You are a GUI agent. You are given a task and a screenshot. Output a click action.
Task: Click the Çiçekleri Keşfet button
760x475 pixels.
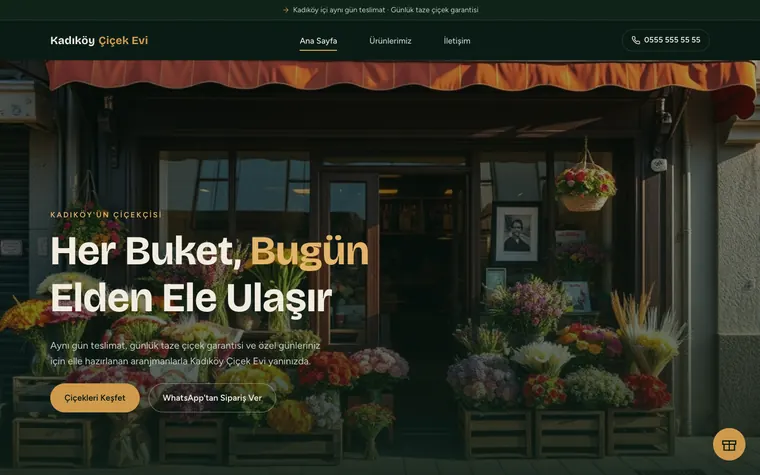[x=95, y=398]
